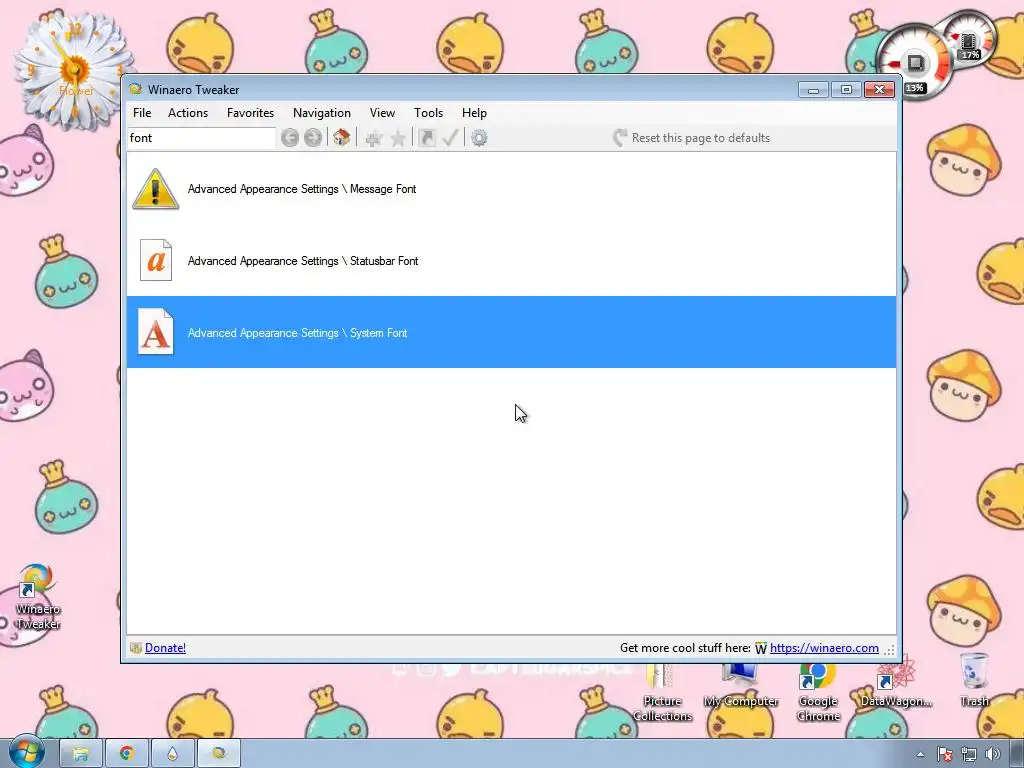Click the Forward navigation arrow icon
This screenshot has height=768, width=1024.
313,138
